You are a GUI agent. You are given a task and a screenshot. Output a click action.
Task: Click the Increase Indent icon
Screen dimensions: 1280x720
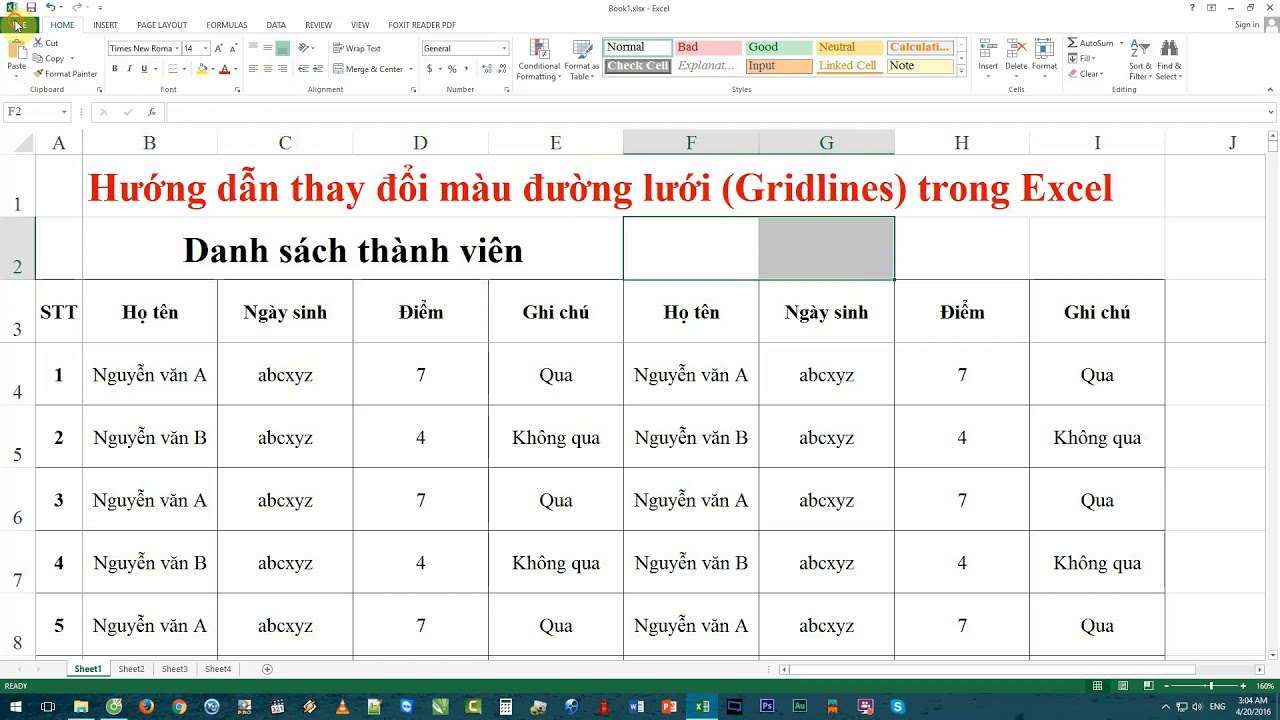(x=319, y=69)
